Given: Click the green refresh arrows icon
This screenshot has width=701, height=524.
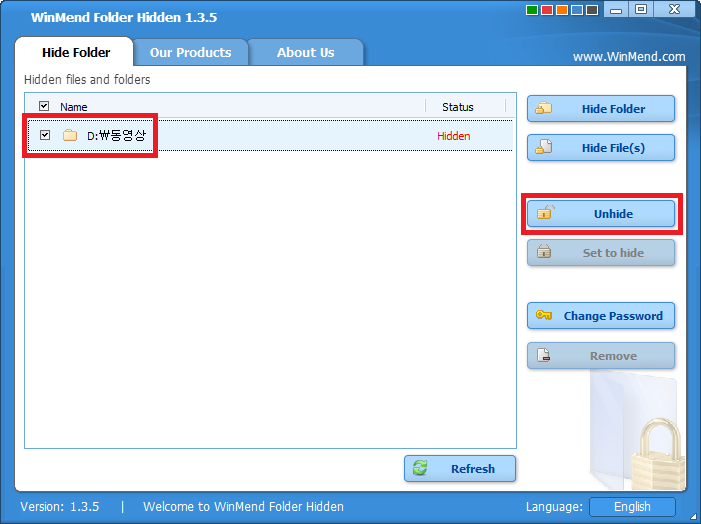Looking at the screenshot, I should [x=420, y=468].
